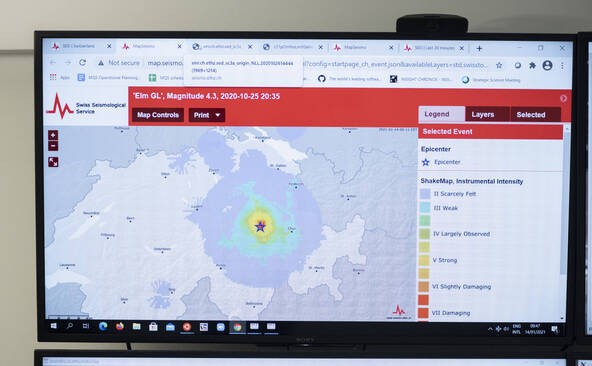Click the II Scarcely Felt color swatch
This screenshot has width=592, height=366.
tap(425, 194)
